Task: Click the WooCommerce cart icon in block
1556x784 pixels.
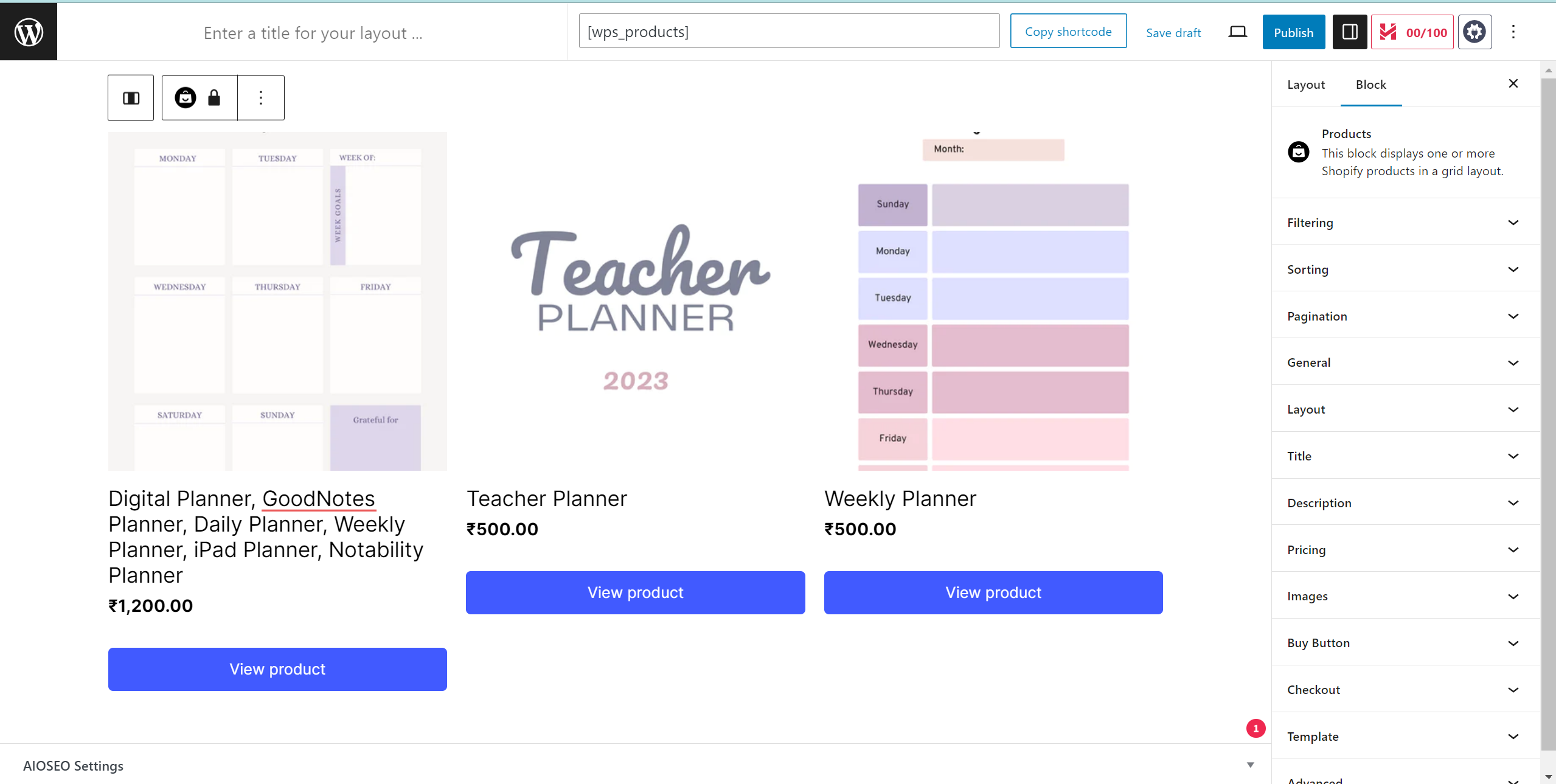Action: [x=184, y=97]
